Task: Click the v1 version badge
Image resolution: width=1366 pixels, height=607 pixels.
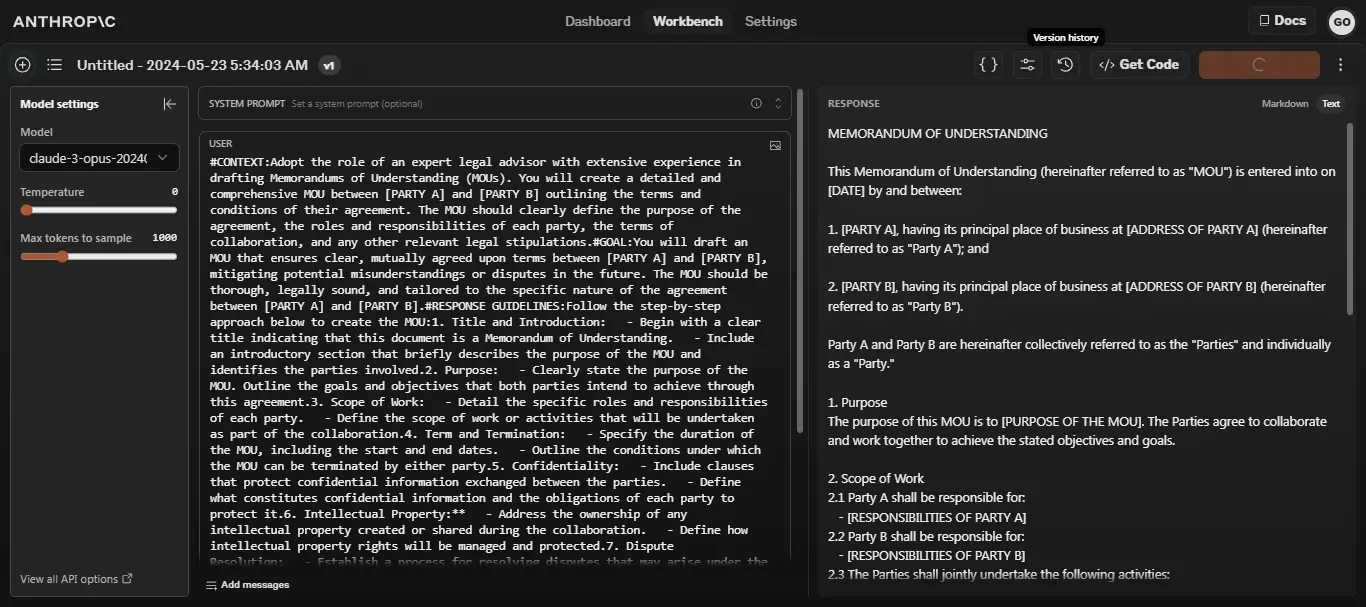Action: [329, 65]
